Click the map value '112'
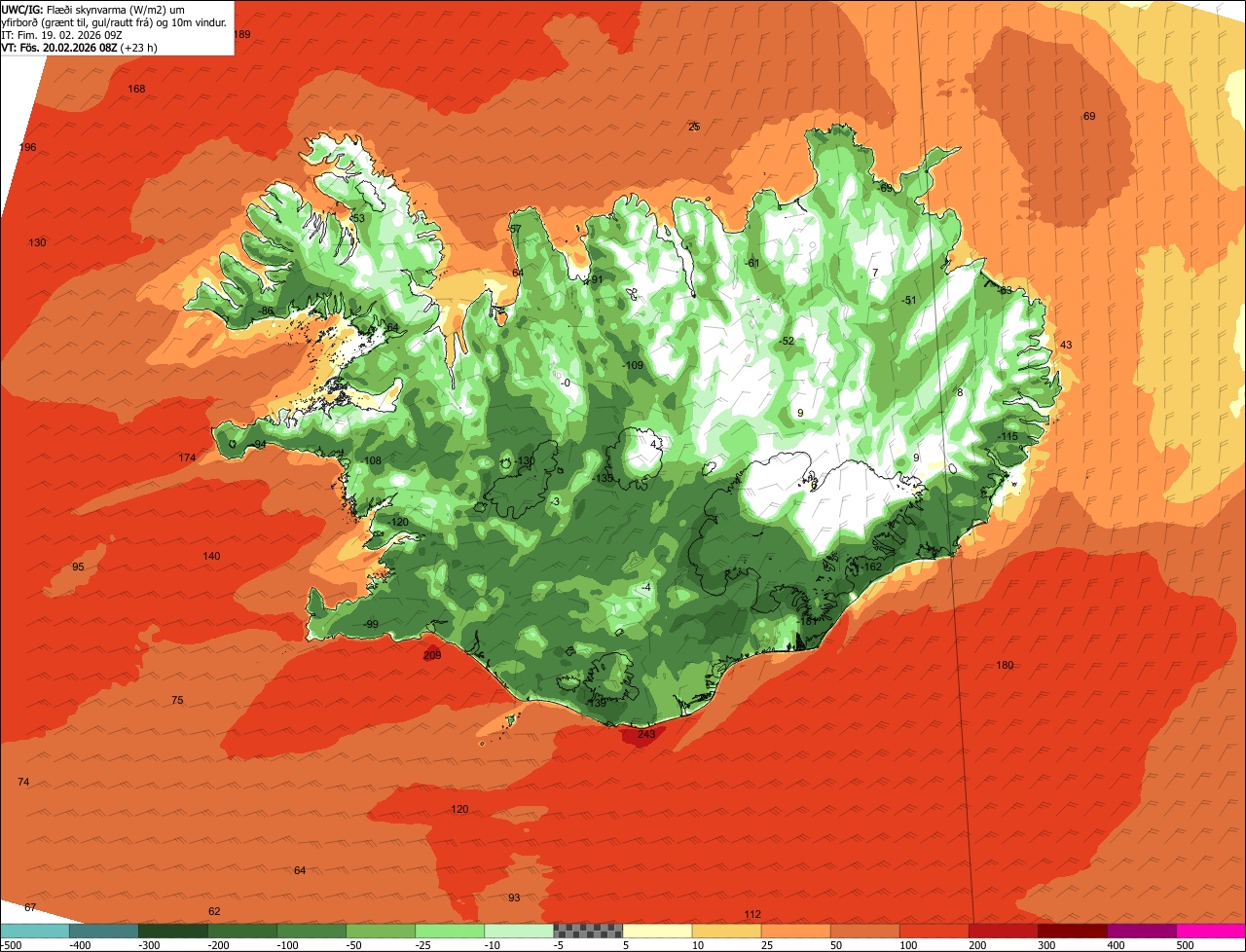Screen dimensions: 1246x952 752,914
